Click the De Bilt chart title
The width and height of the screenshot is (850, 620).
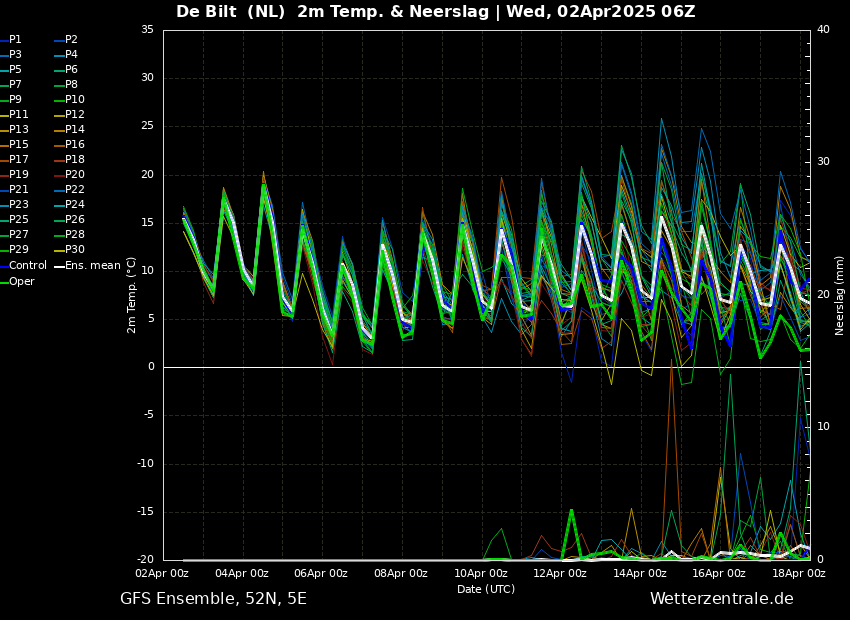(435, 12)
